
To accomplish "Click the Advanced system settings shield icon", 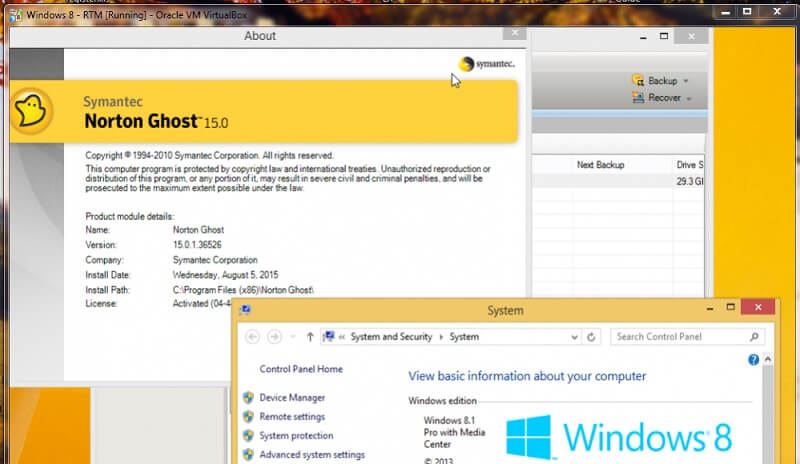I will coord(248,454).
